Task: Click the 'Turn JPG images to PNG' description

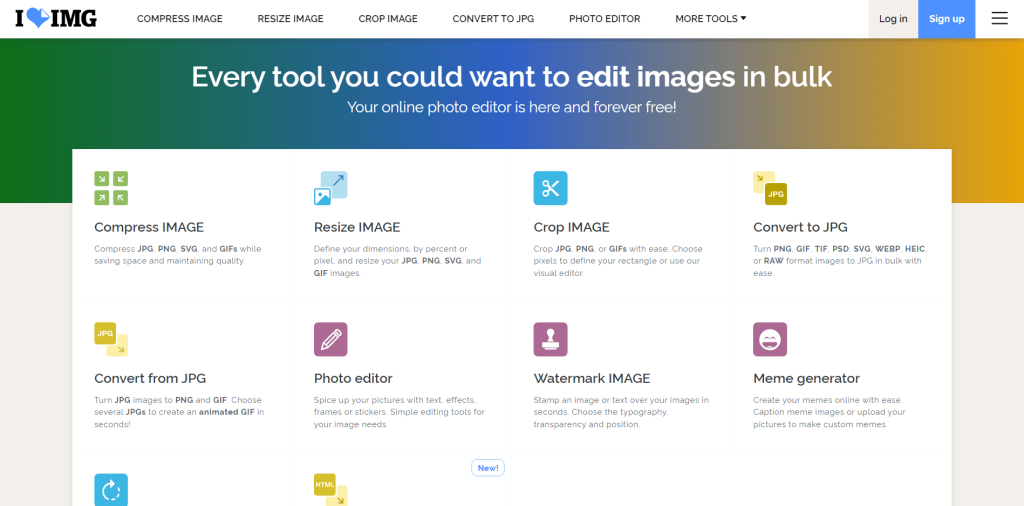Action: pyautogui.click(x=179, y=412)
